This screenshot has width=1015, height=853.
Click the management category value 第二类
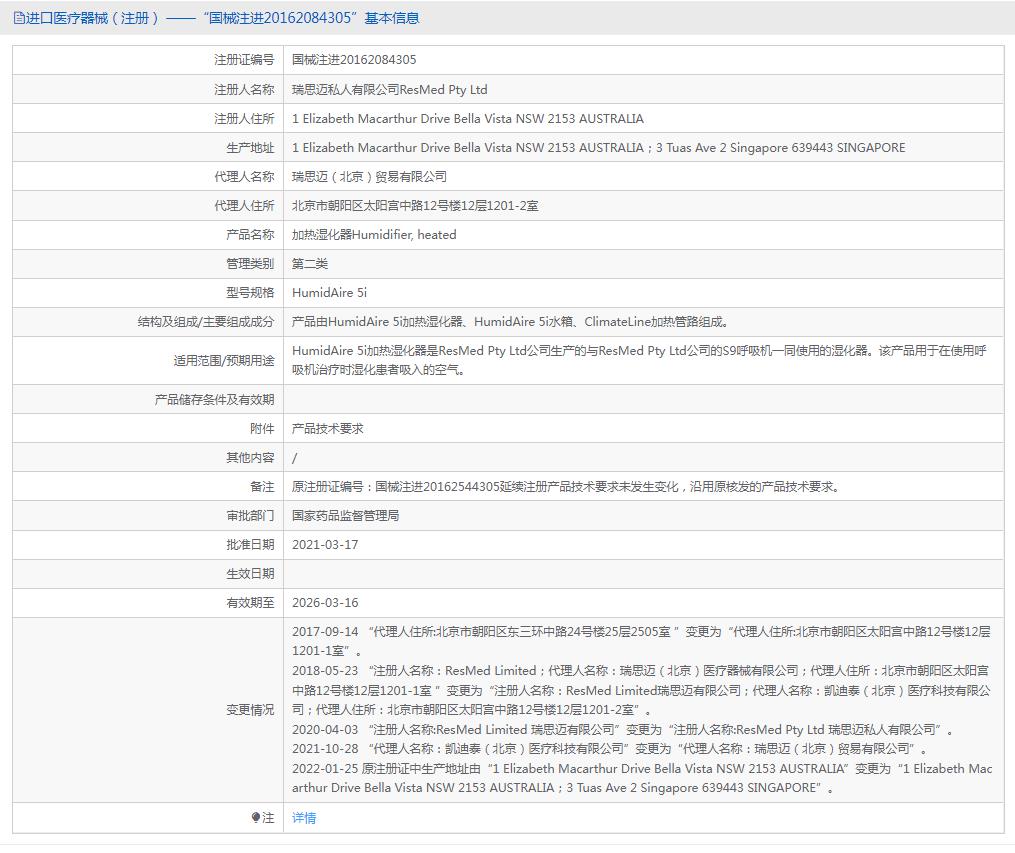310,263
